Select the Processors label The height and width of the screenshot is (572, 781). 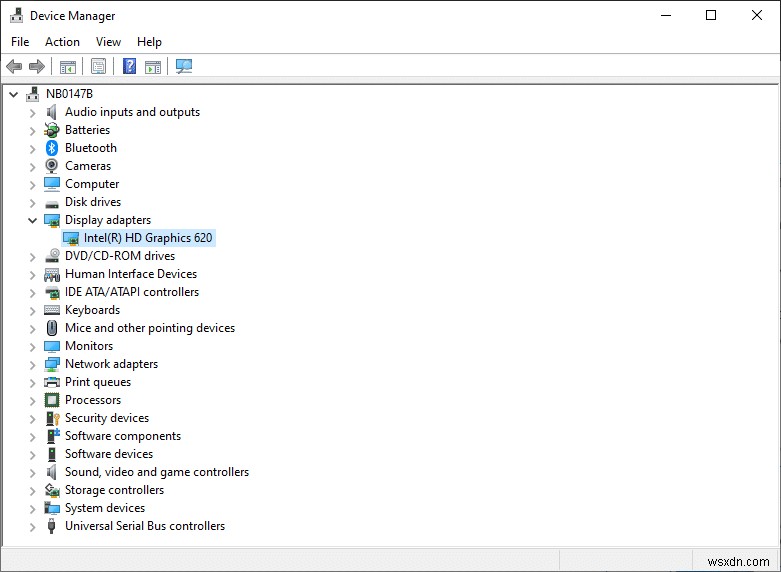(x=93, y=400)
